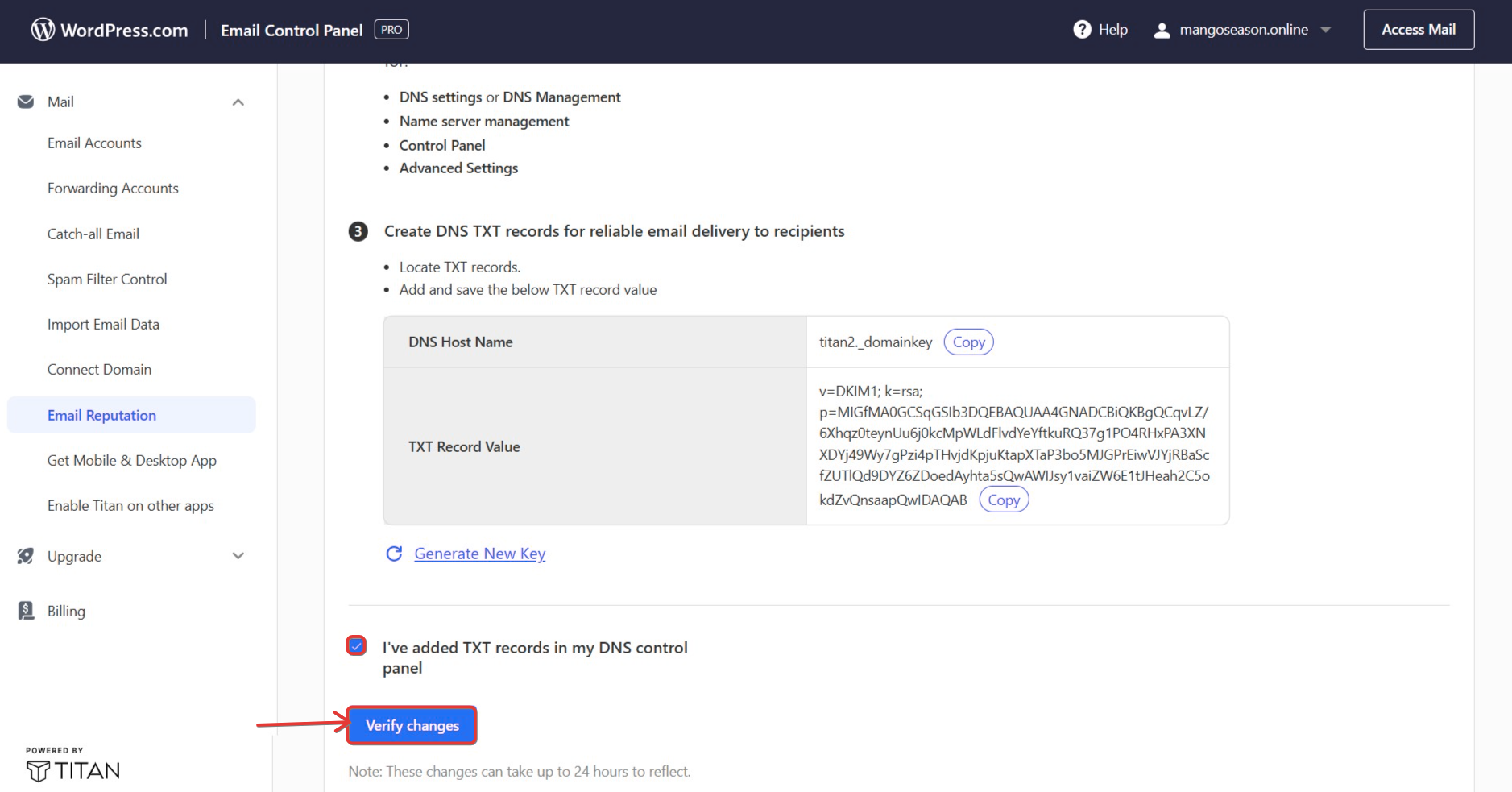Open the mangoseason.online account dropdown arrow

point(1326,31)
